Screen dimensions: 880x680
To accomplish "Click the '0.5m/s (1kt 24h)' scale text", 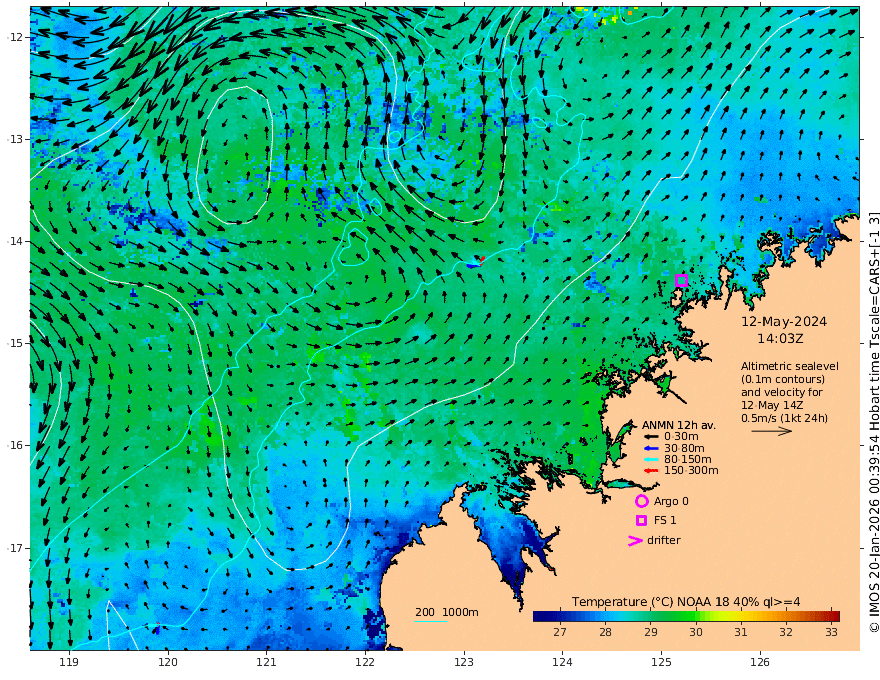I will (784, 418).
